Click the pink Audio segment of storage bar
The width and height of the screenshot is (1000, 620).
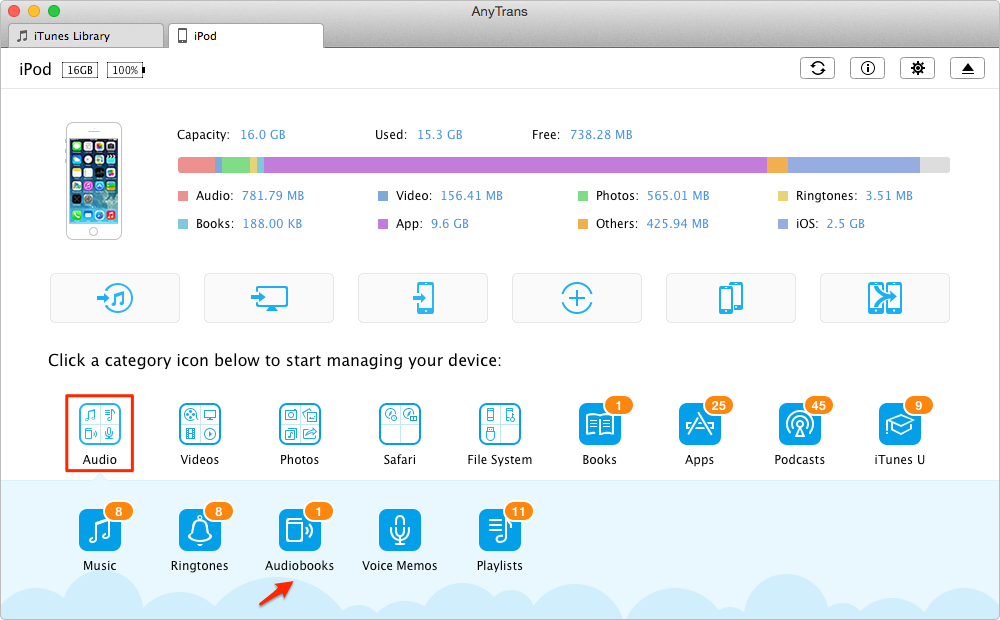click(x=196, y=165)
